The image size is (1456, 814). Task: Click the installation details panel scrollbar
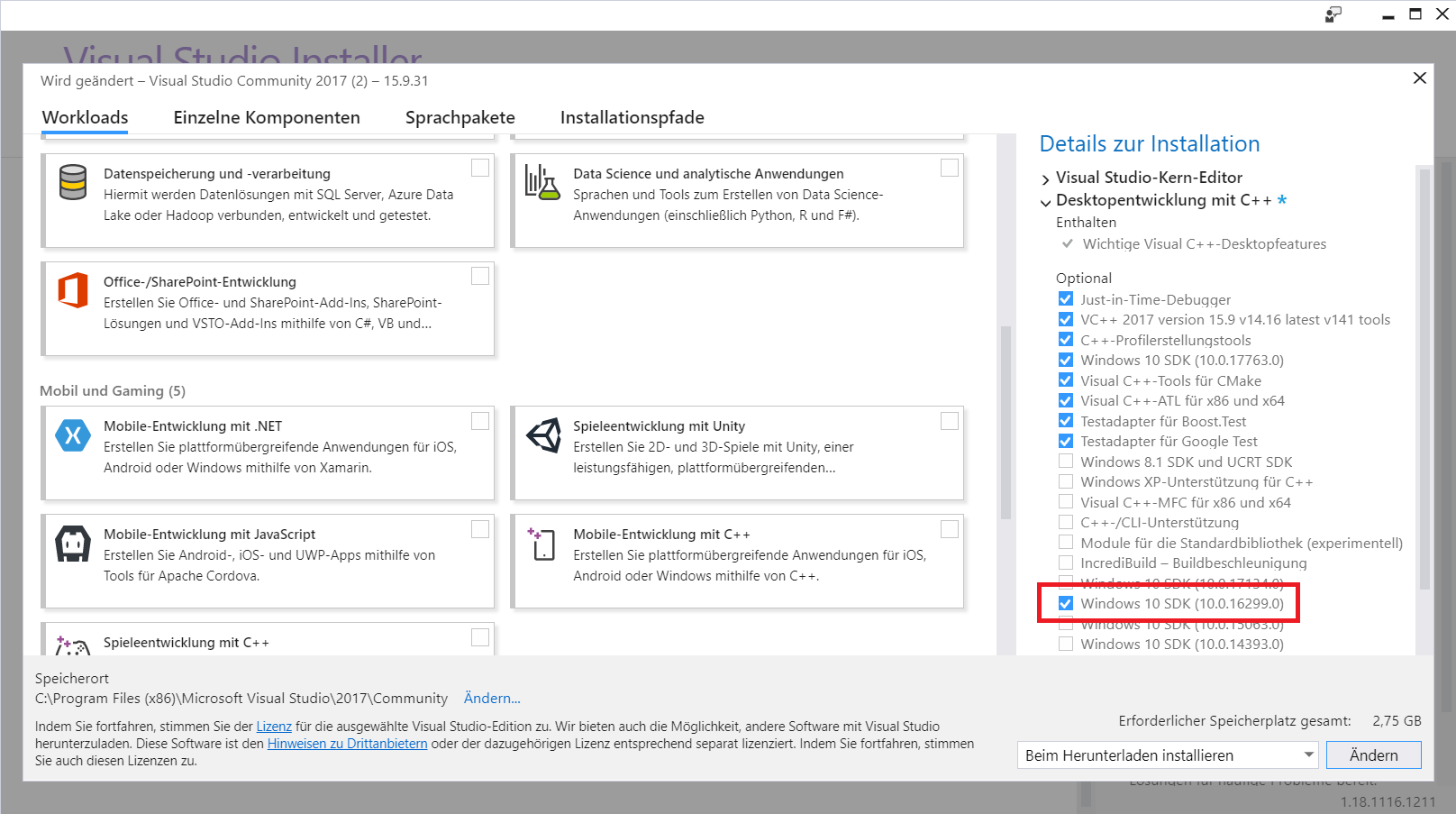point(1424,379)
